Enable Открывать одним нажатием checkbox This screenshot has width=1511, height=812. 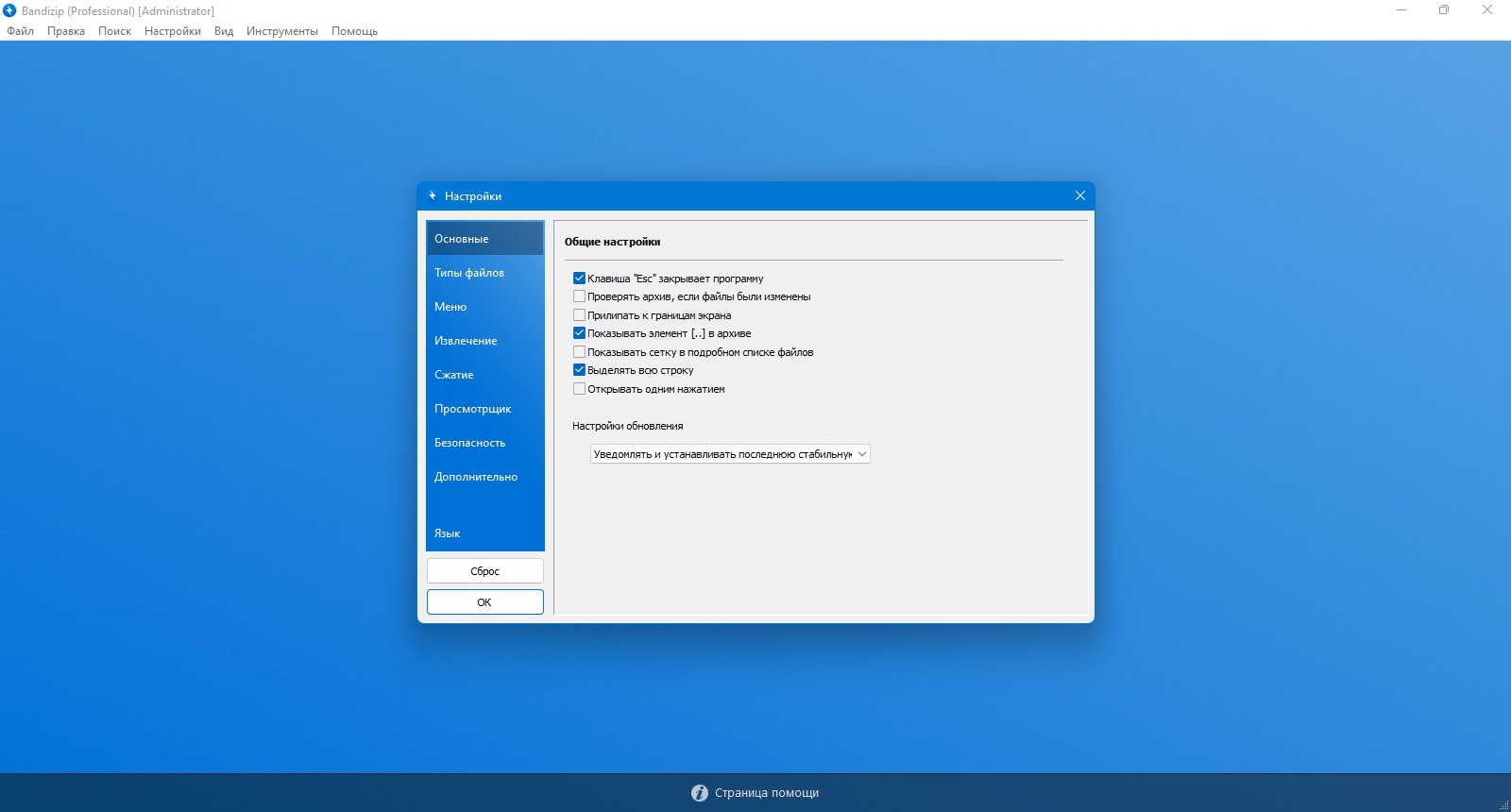click(579, 389)
